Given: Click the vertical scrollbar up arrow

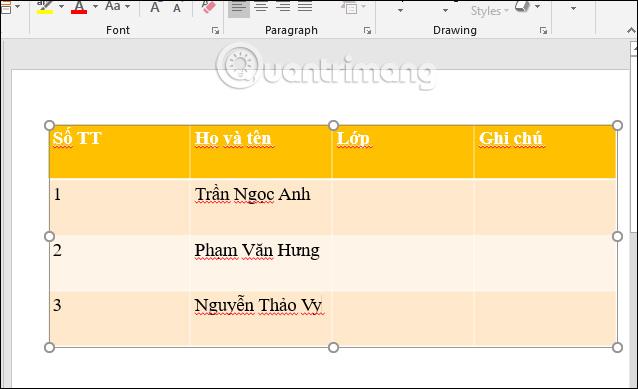Looking at the screenshot, I should 634,49.
